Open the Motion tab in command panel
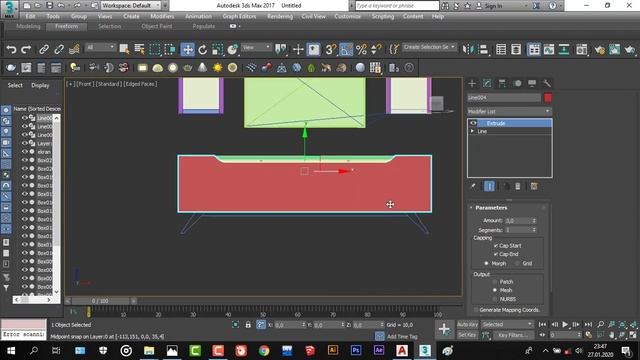 point(517,84)
